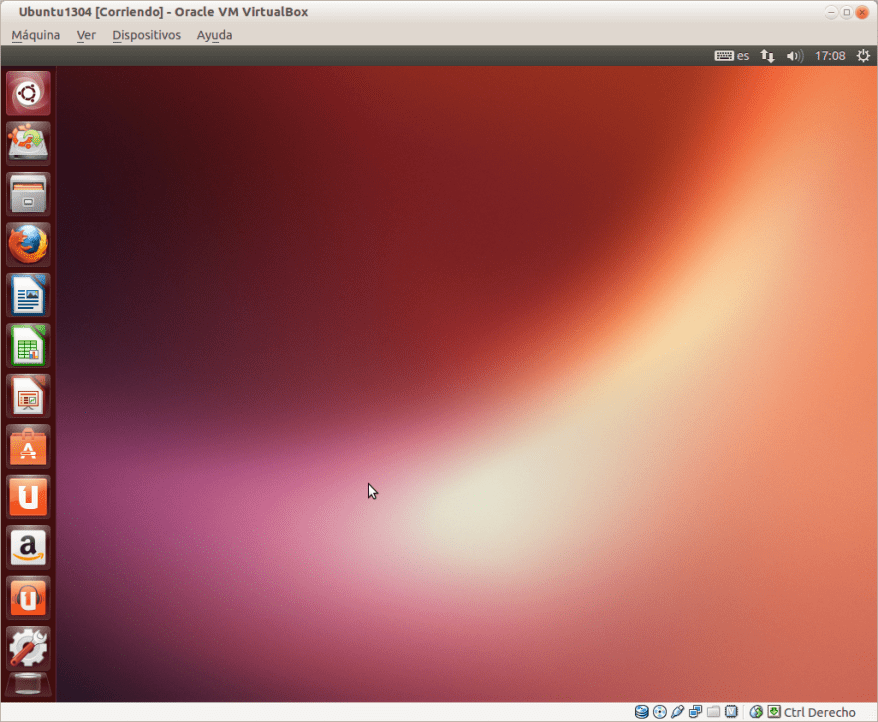Open Ubuntu One from the launcher
This screenshot has width=878, height=722.
click(x=28, y=497)
